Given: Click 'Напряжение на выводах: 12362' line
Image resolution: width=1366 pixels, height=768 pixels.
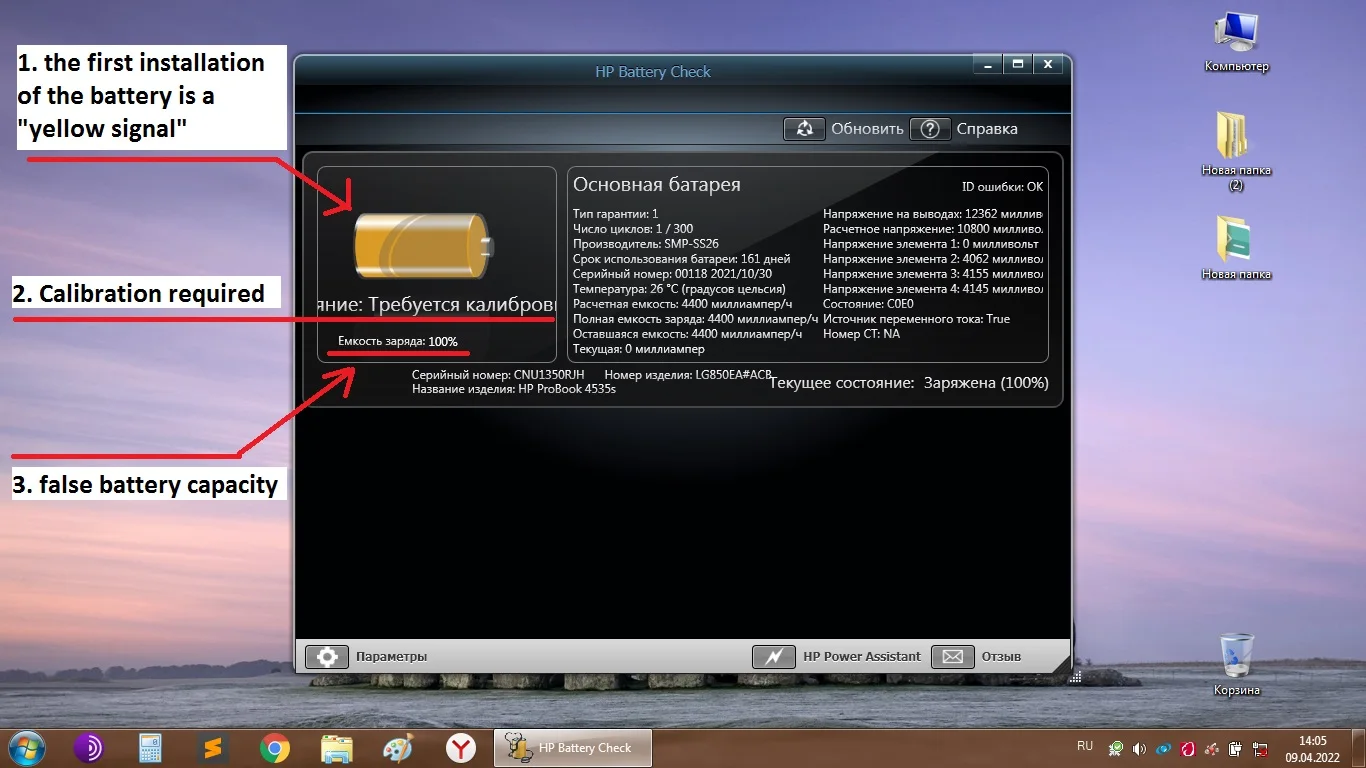Looking at the screenshot, I should [x=933, y=214].
